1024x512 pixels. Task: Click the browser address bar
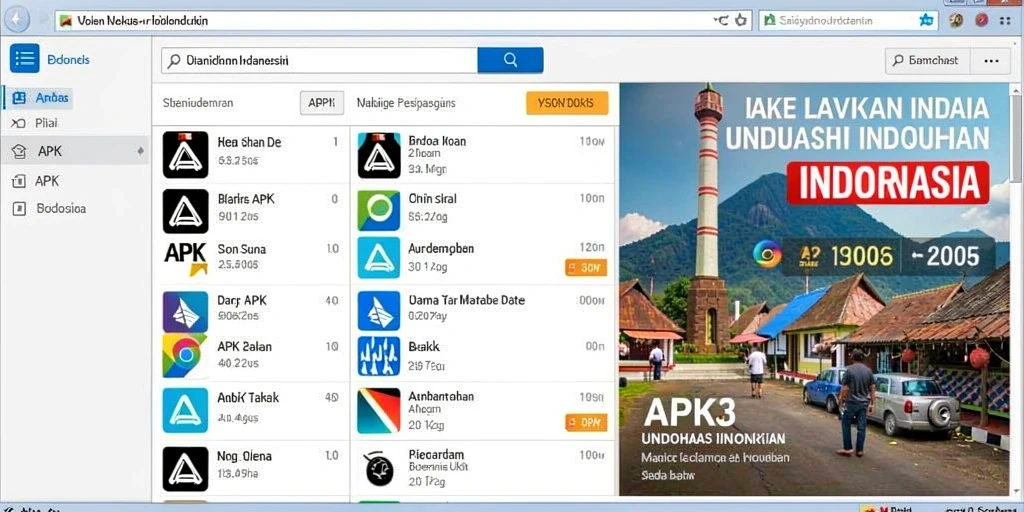[404, 20]
